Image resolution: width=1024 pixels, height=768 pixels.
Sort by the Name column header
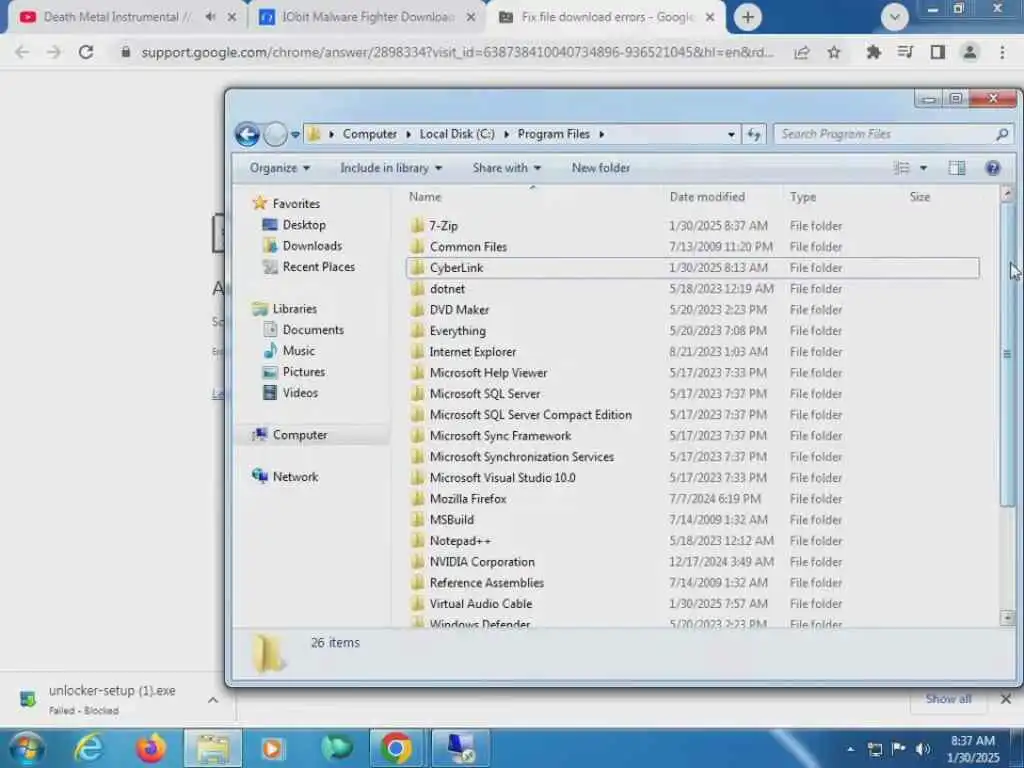(425, 197)
